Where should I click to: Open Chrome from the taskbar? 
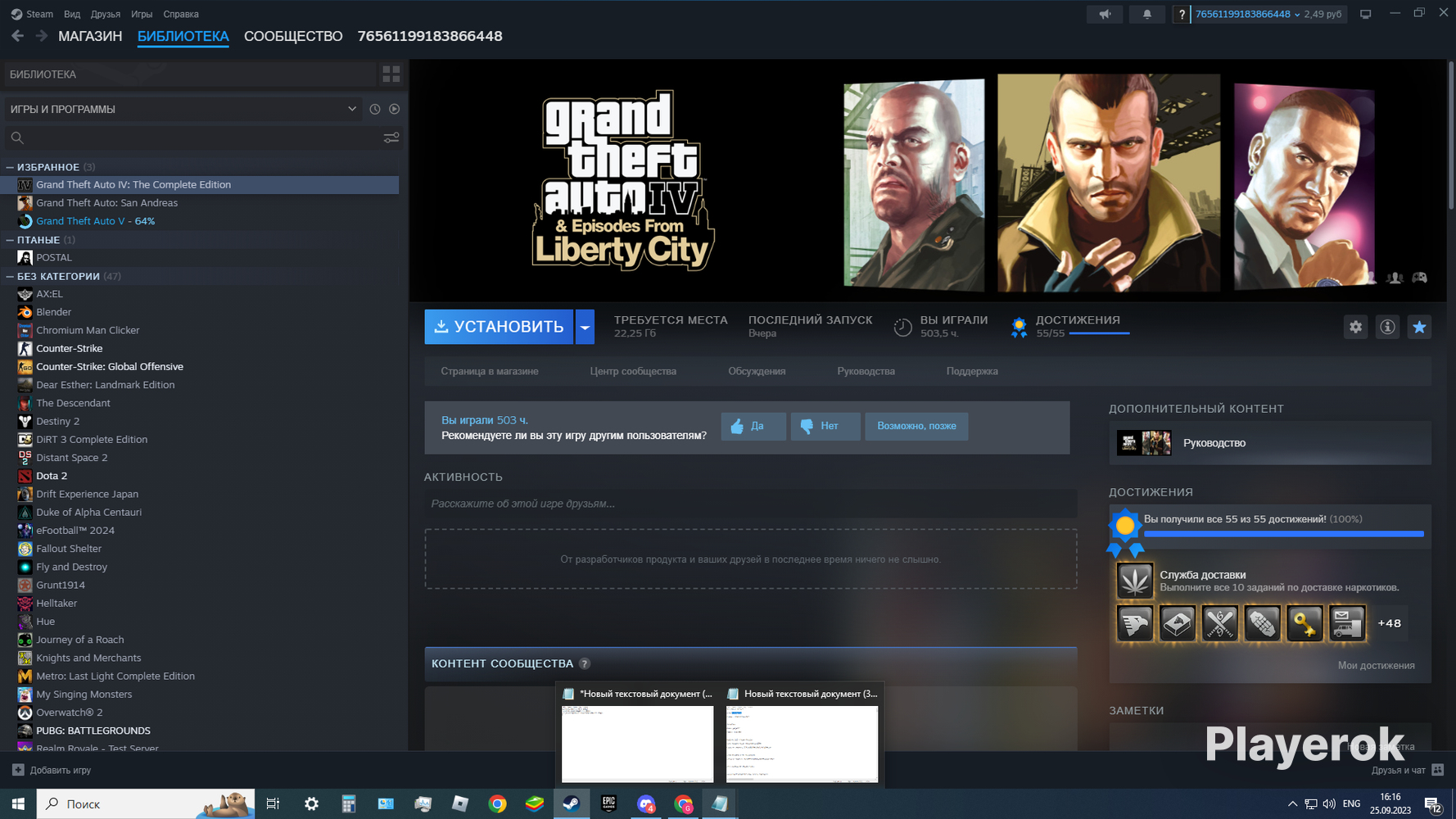pyautogui.click(x=497, y=804)
